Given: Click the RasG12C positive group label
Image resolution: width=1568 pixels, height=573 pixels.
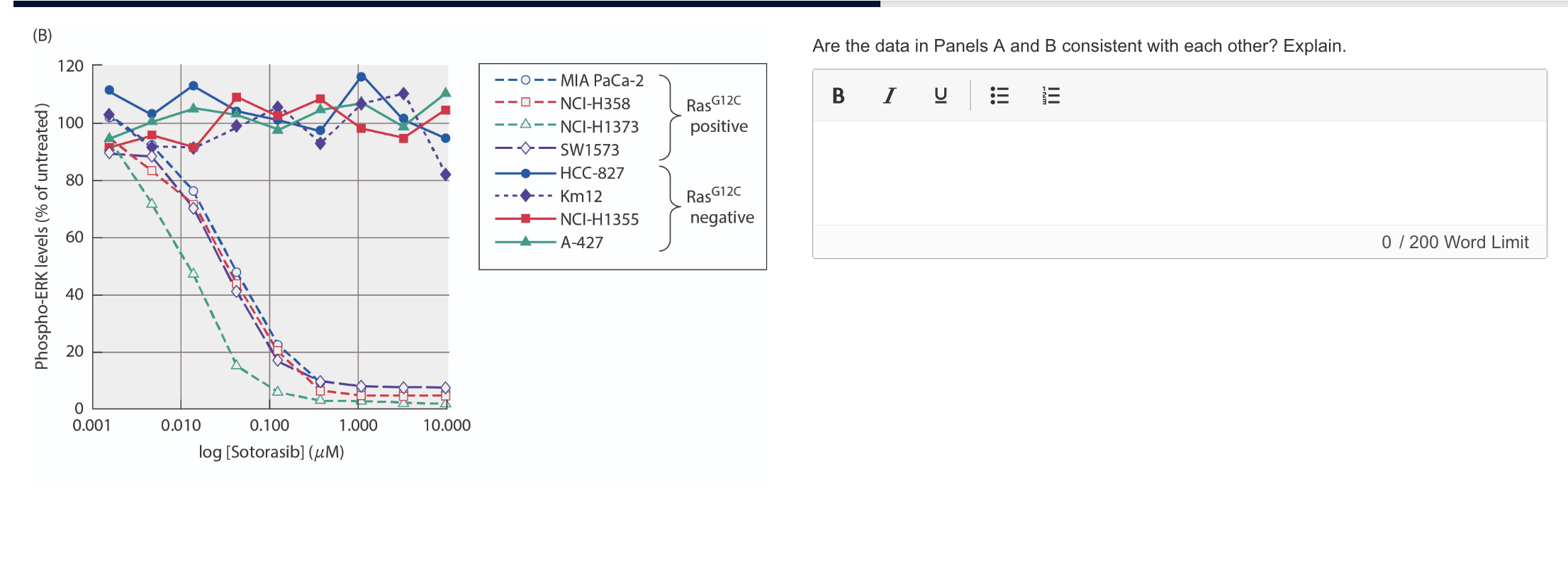Looking at the screenshot, I should coord(717,115).
